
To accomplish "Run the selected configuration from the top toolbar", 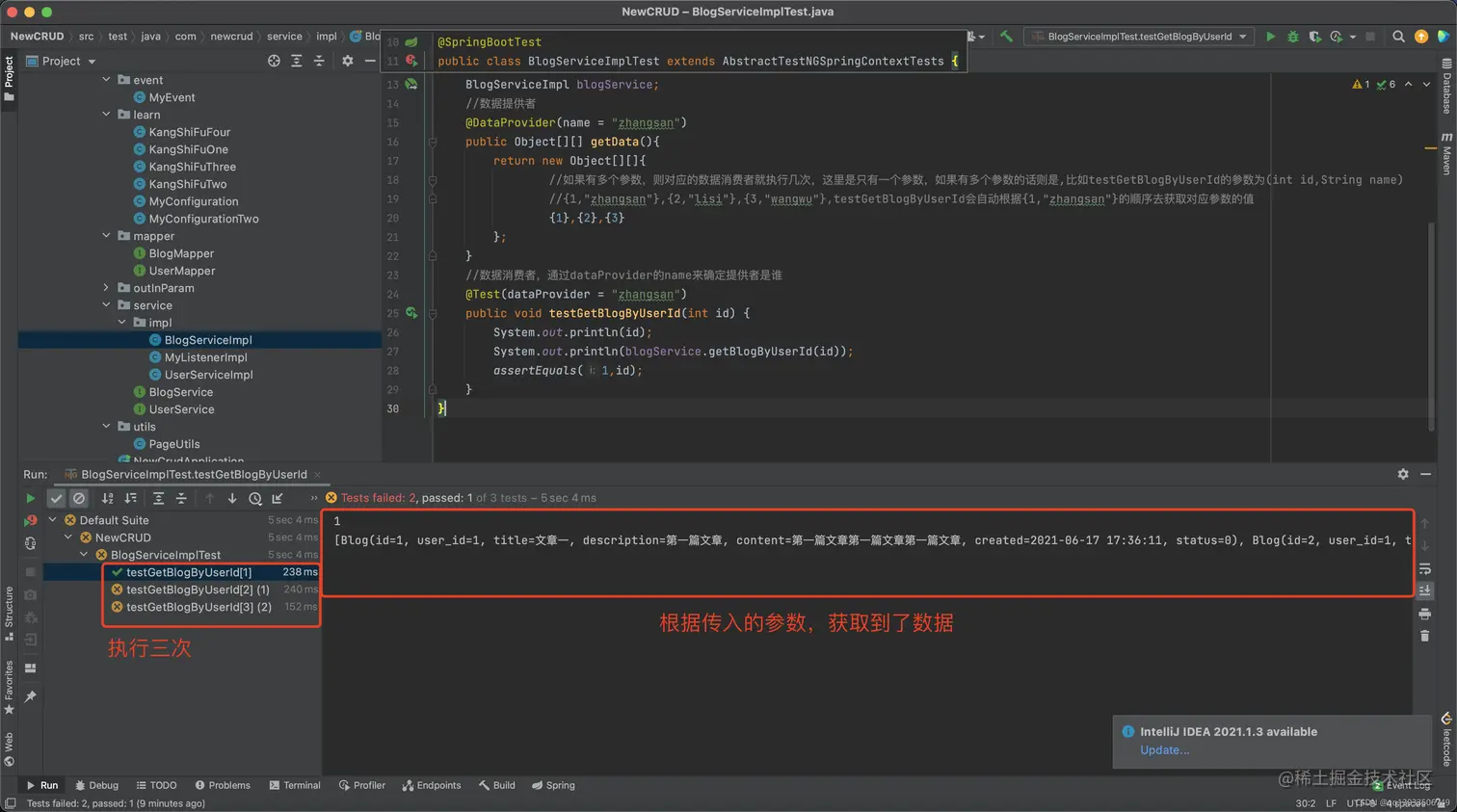I will point(1270,37).
